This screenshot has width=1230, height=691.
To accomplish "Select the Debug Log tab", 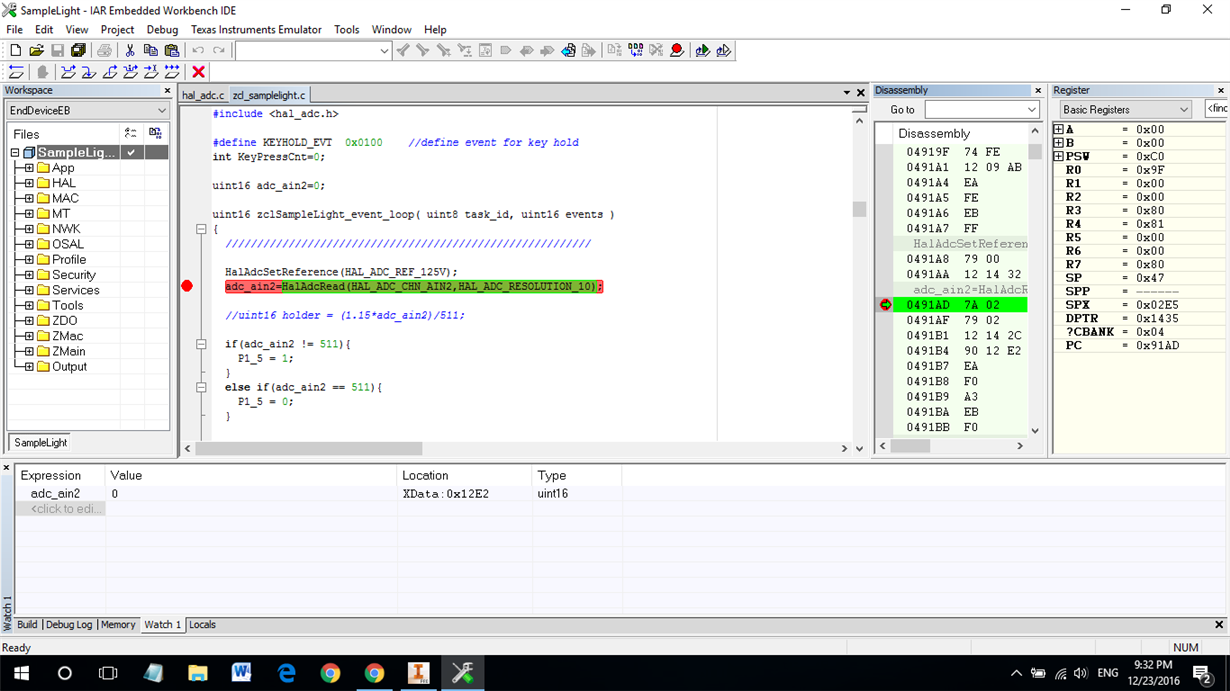I will (70, 624).
